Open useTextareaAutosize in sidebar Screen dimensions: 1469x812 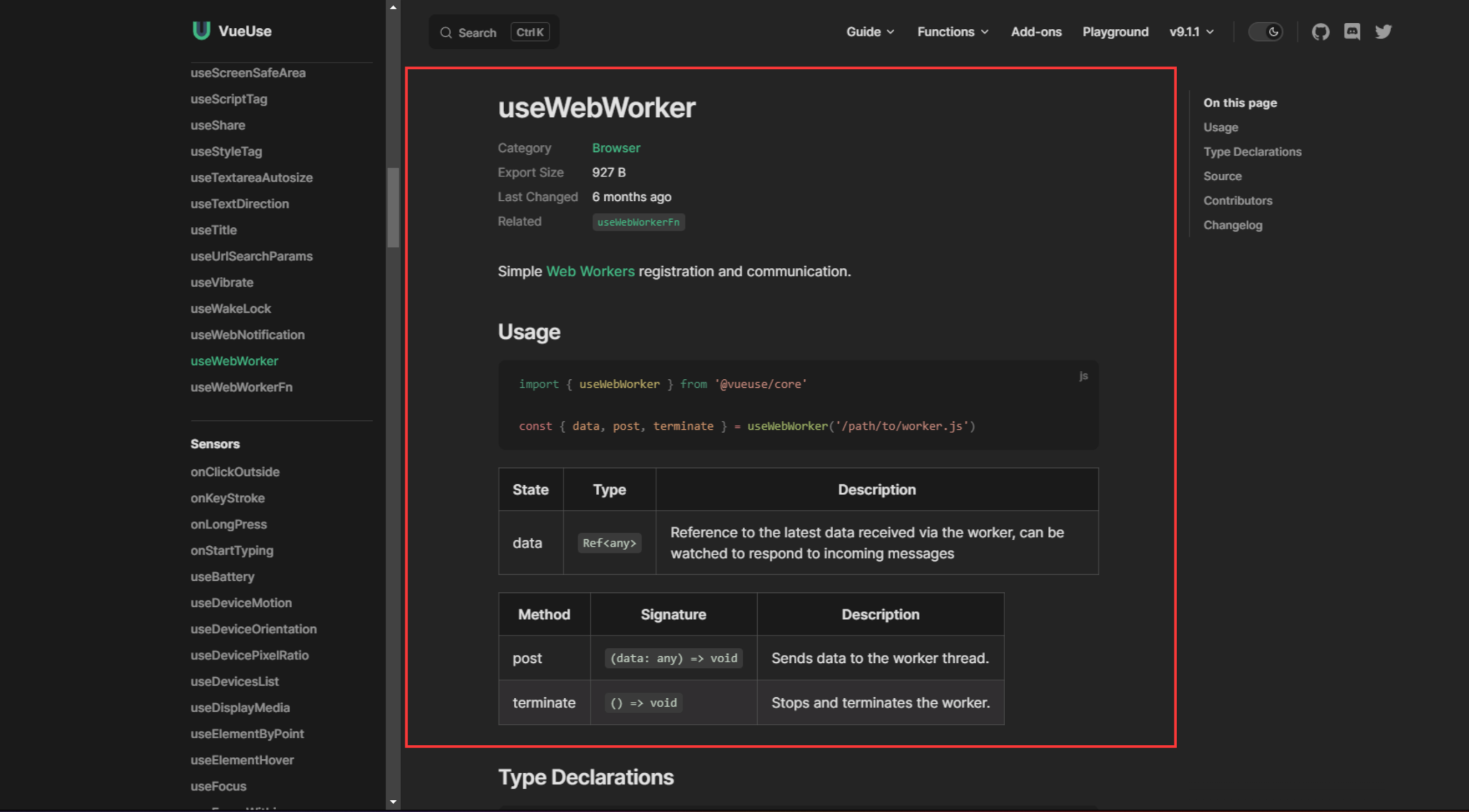(251, 178)
